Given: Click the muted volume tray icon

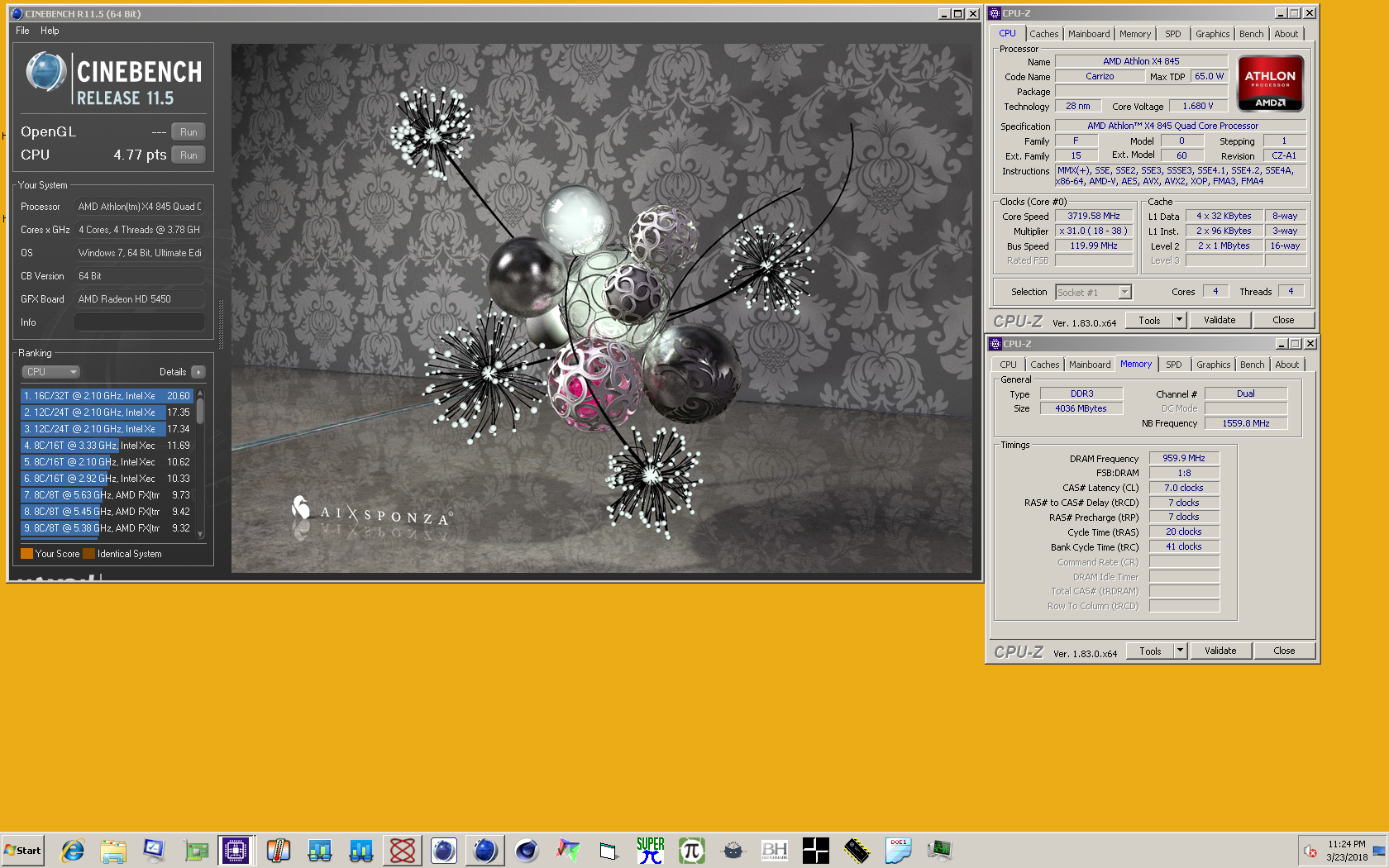Looking at the screenshot, I should [1310, 851].
